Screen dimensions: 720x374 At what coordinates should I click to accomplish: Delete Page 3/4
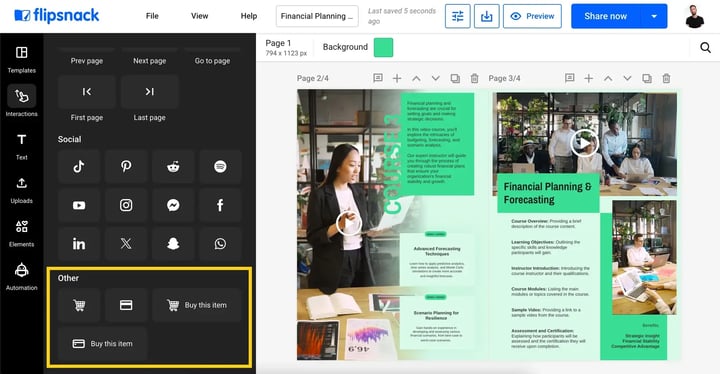(x=666, y=78)
